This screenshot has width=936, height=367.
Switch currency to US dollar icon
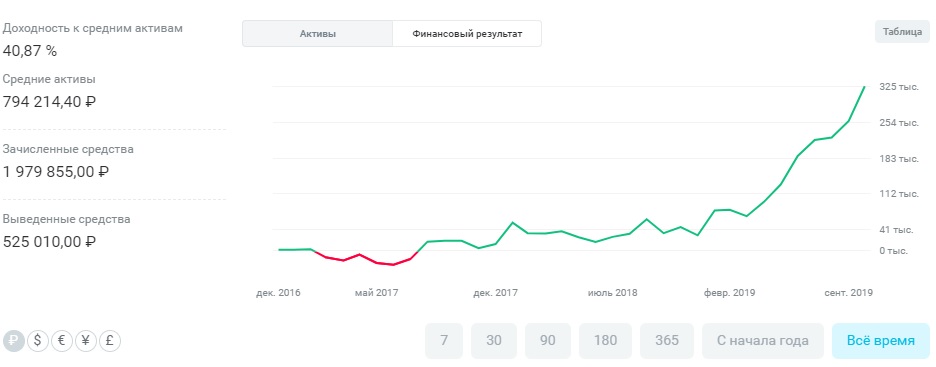[x=38, y=341]
